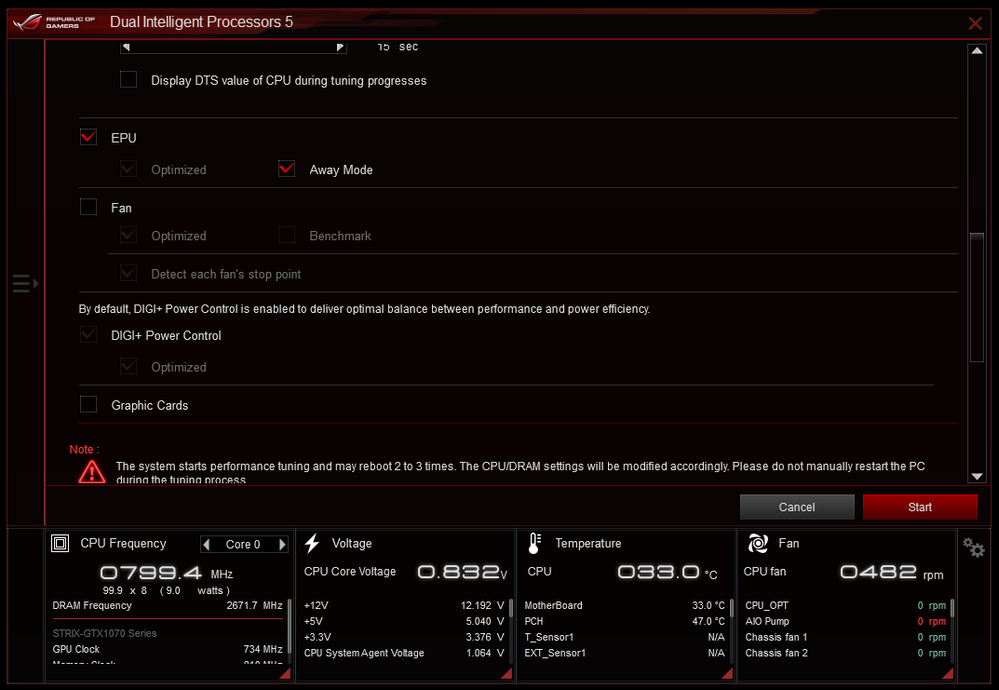Click the Fan panel icon
The width and height of the screenshot is (999, 690).
click(x=758, y=544)
